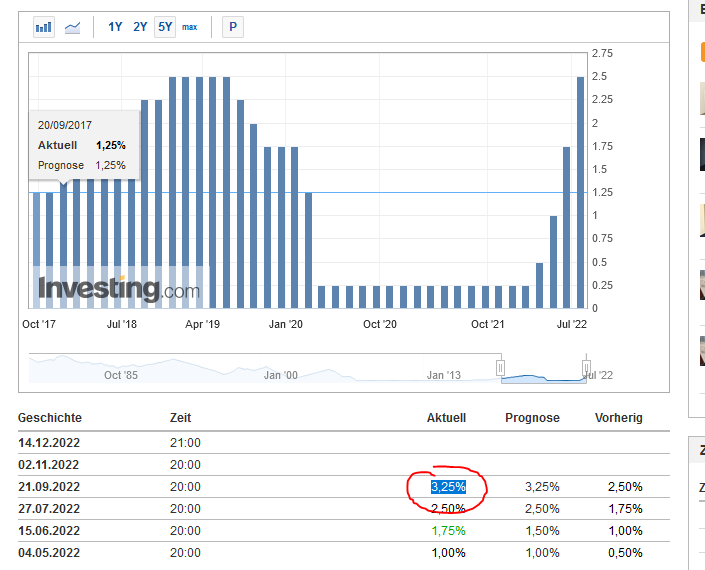Select the 1Y time range
705x570 pixels.
click(115, 27)
